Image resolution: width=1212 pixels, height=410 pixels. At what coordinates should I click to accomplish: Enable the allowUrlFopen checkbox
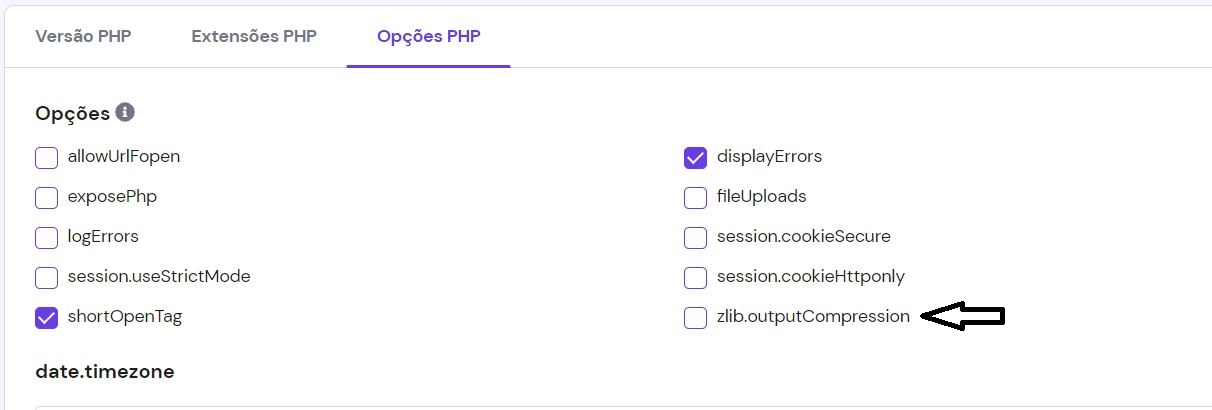(x=46, y=157)
